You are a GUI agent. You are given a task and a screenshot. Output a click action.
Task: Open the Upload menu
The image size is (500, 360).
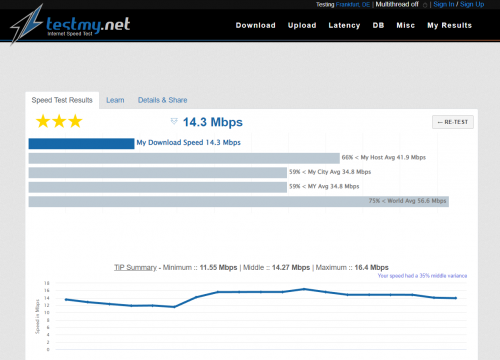(x=302, y=25)
